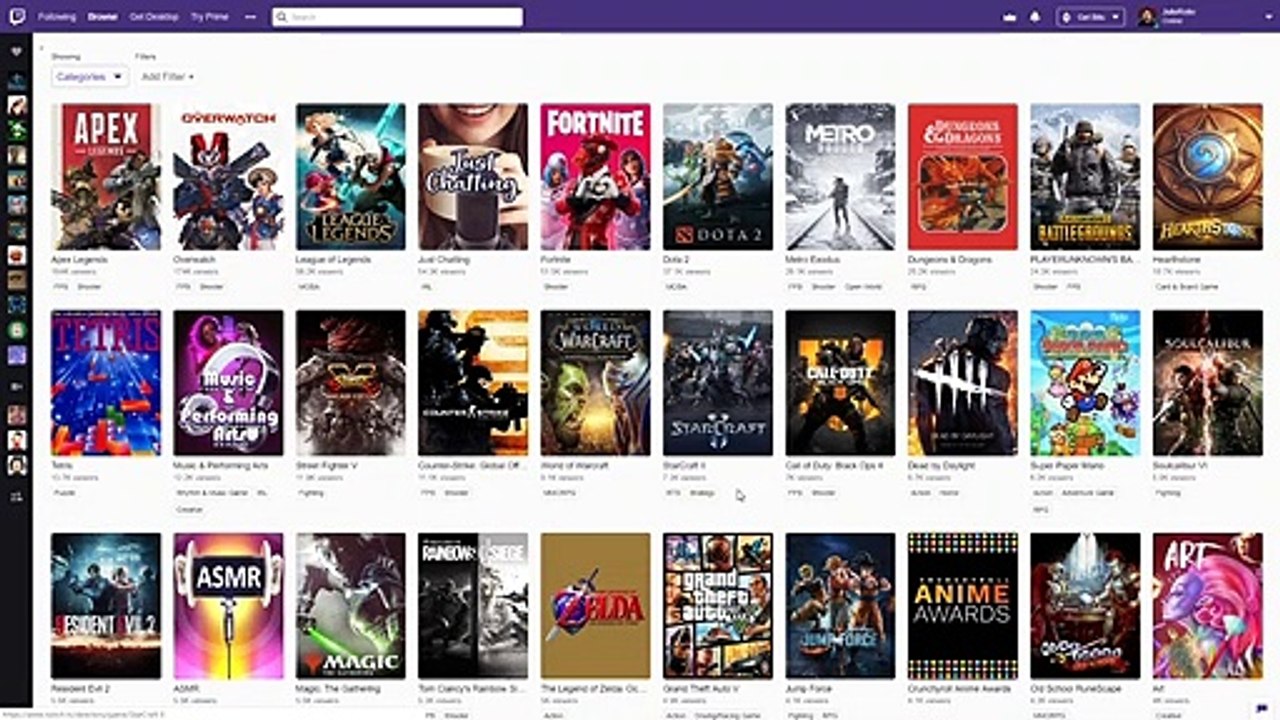The image size is (1280, 720).
Task: Open the Rainbow Six Siege cover art
Action: pyautogui.click(x=473, y=606)
